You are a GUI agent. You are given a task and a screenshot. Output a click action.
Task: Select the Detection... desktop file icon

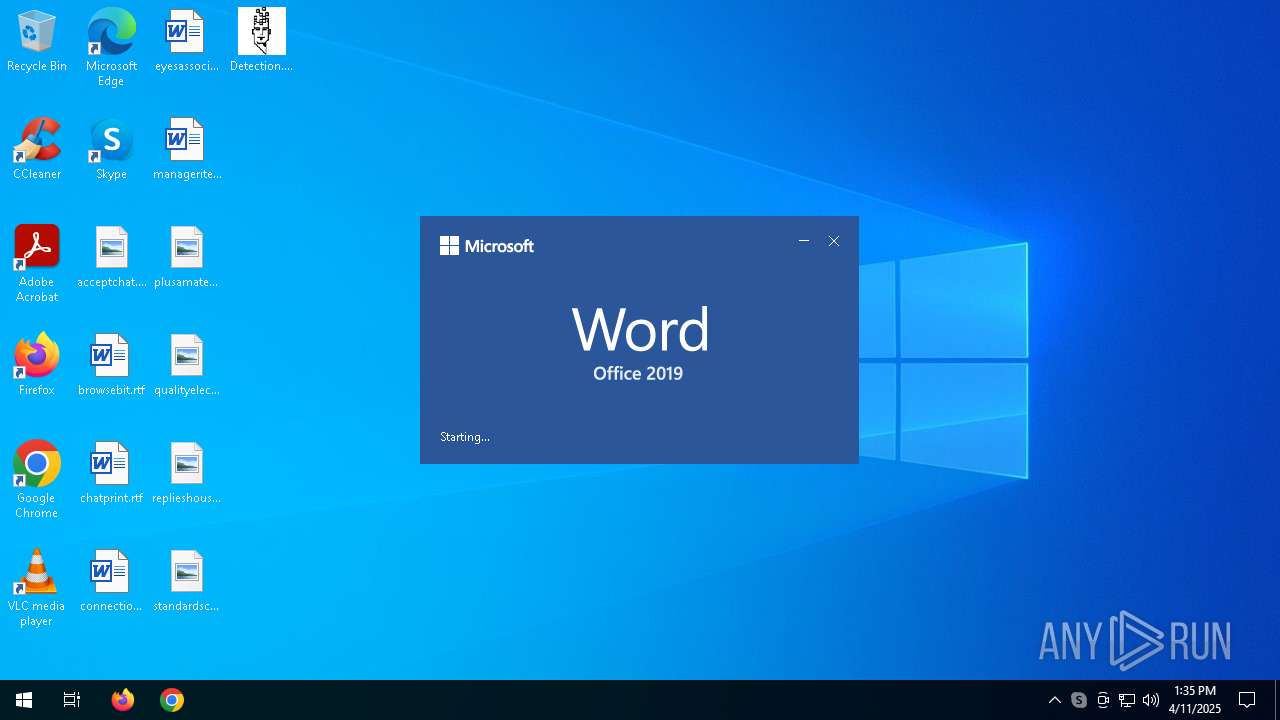pyautogui.click(x=261, y=41)
